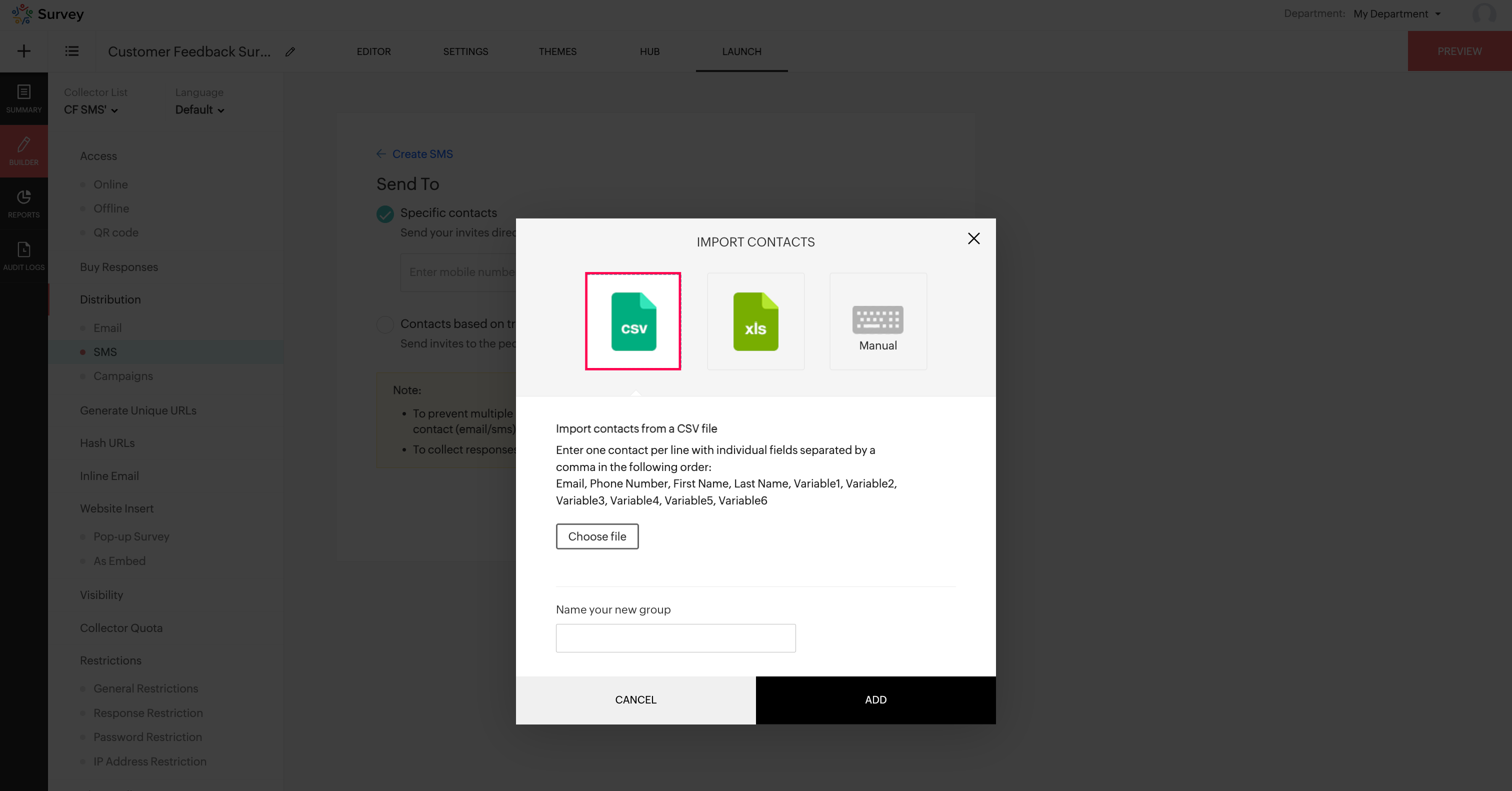Switch to the Themes tab

tap(557, 51)
